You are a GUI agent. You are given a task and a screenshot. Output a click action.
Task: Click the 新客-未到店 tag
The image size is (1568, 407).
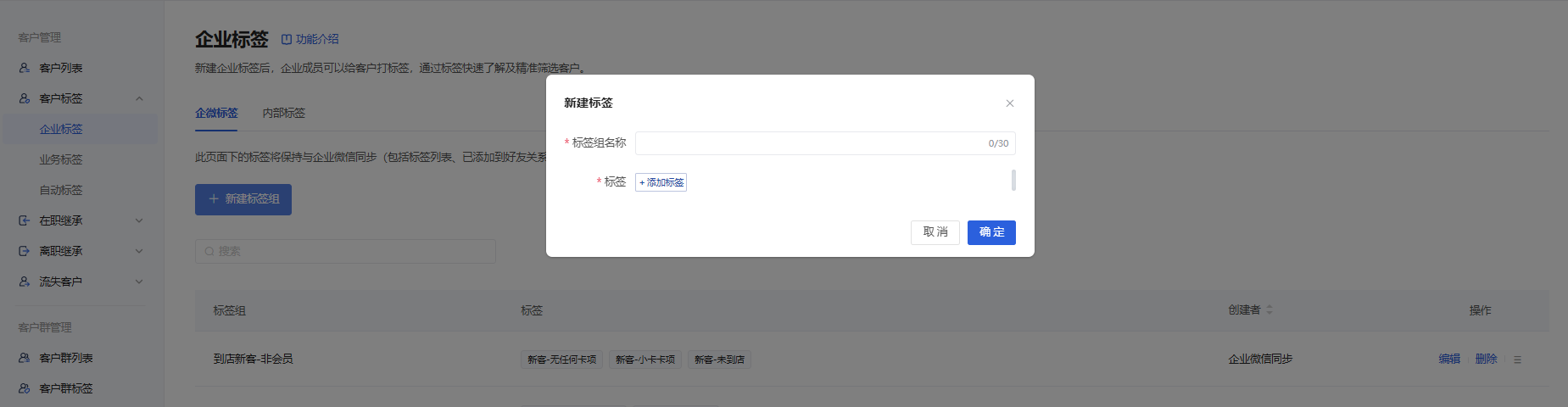(719, 360)
